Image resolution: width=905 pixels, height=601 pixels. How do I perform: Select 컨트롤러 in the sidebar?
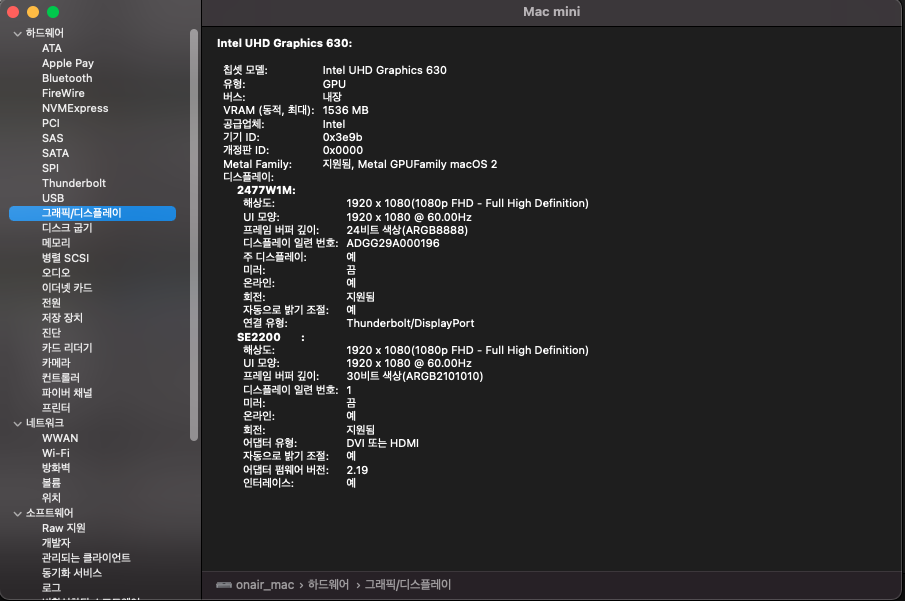(61, 378)
